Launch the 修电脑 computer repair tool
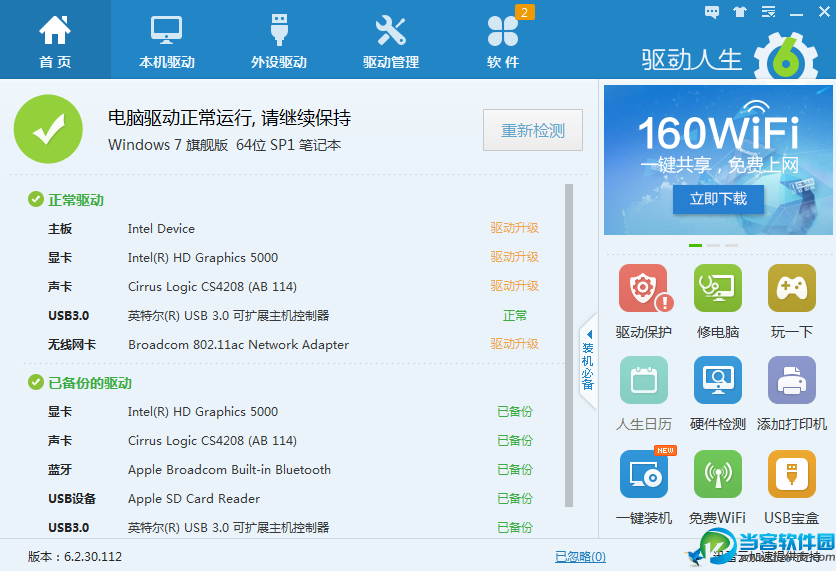Image resolution: width=836 pixels, height=571 pixels. tap(717, 289)
